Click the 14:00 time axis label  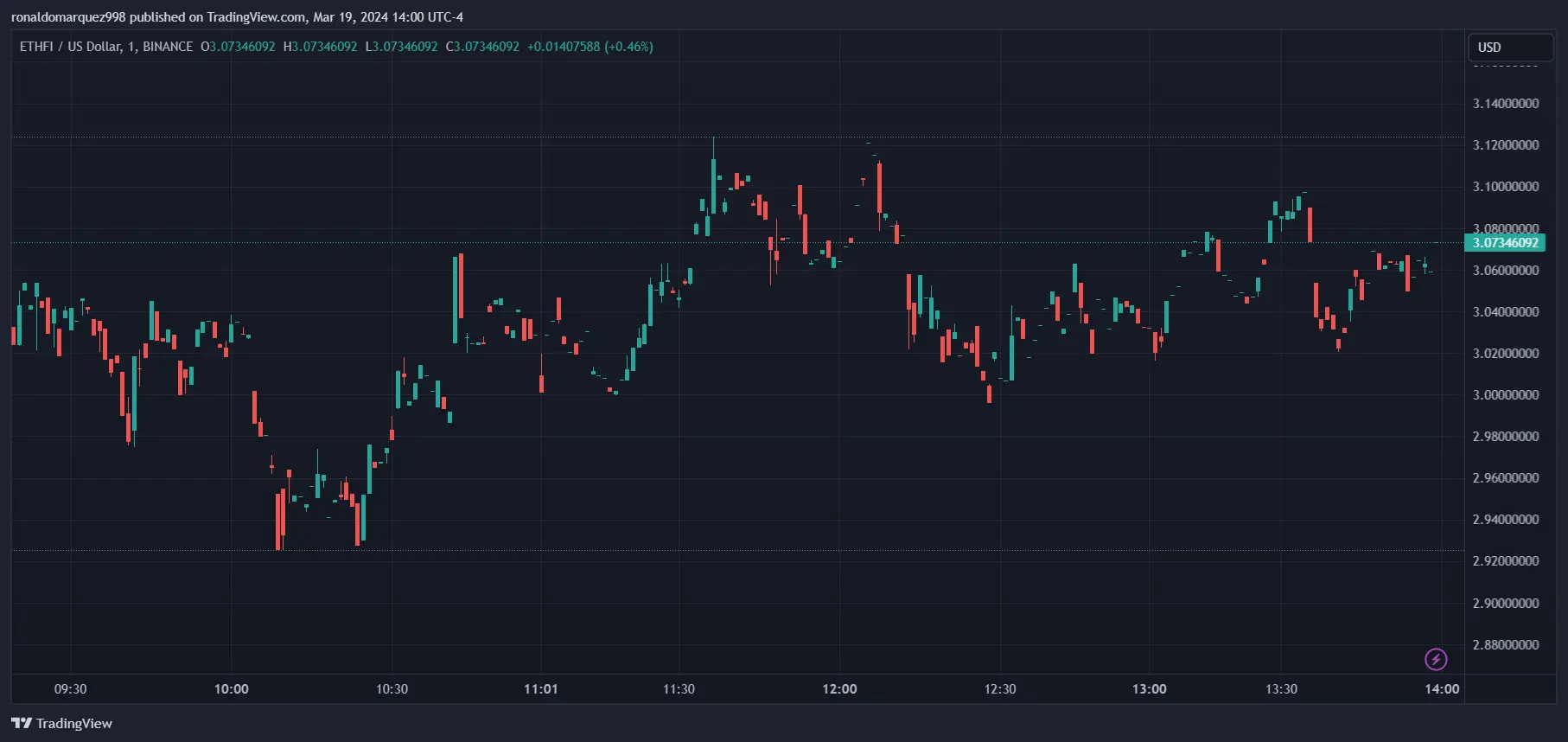(x=1442, y=689)
